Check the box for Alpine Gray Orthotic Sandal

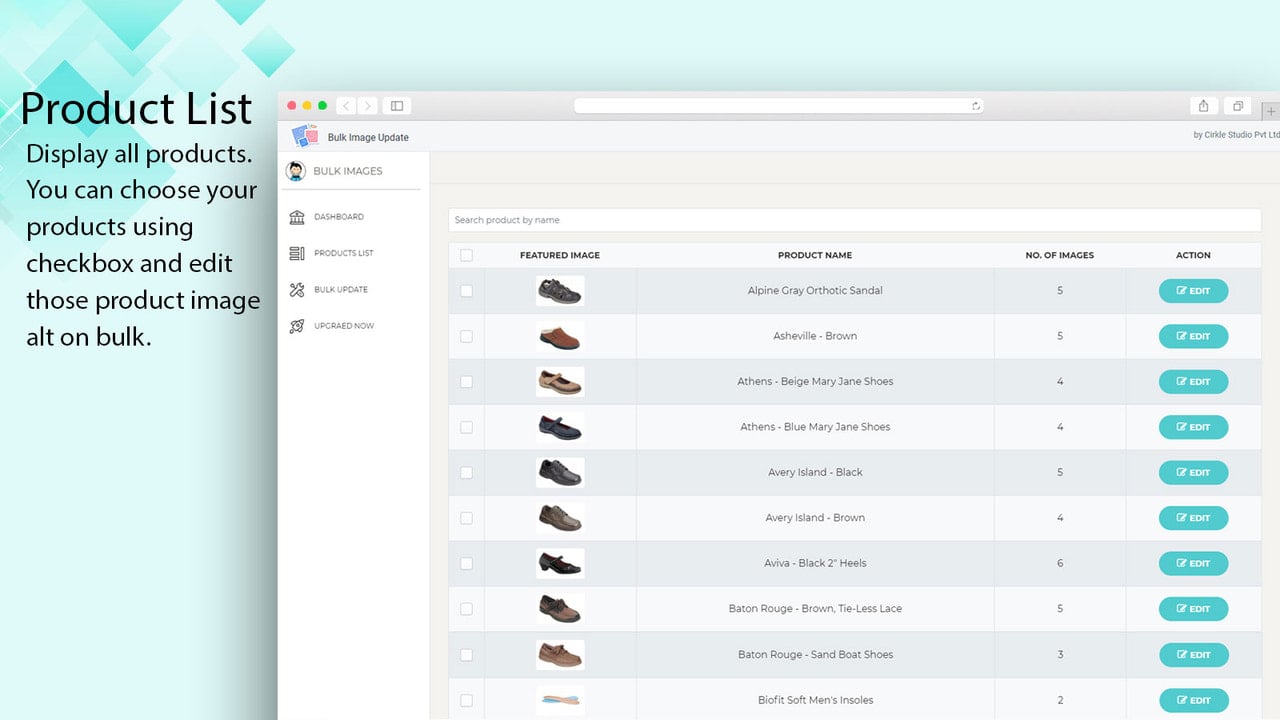[x=466, y=291]
